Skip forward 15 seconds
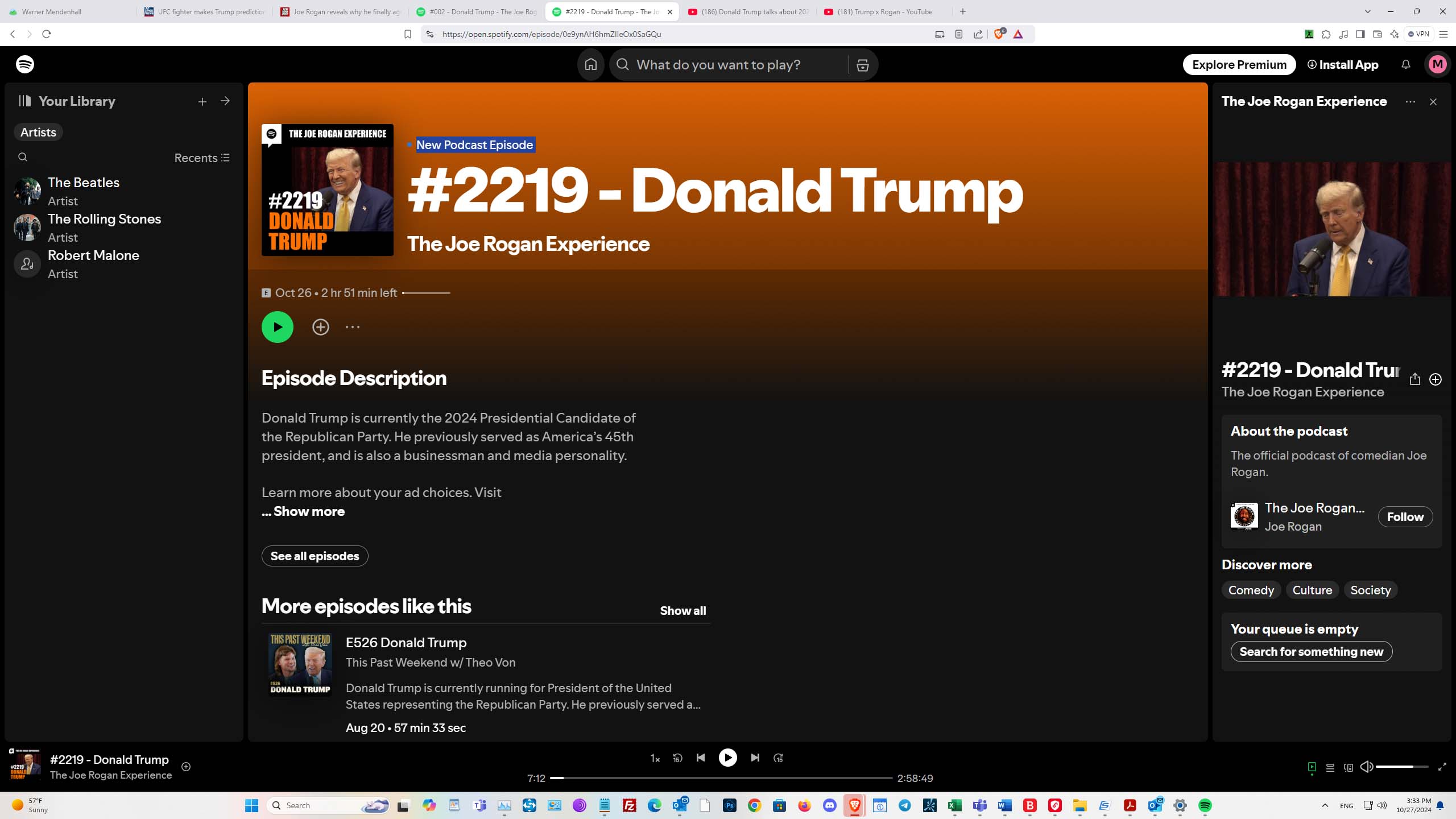 [x=779, y=758]
